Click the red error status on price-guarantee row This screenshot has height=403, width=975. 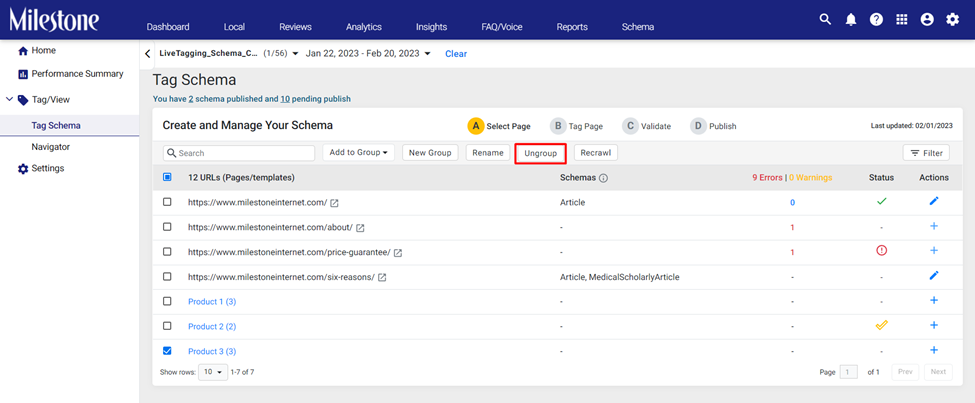point(881,251)
